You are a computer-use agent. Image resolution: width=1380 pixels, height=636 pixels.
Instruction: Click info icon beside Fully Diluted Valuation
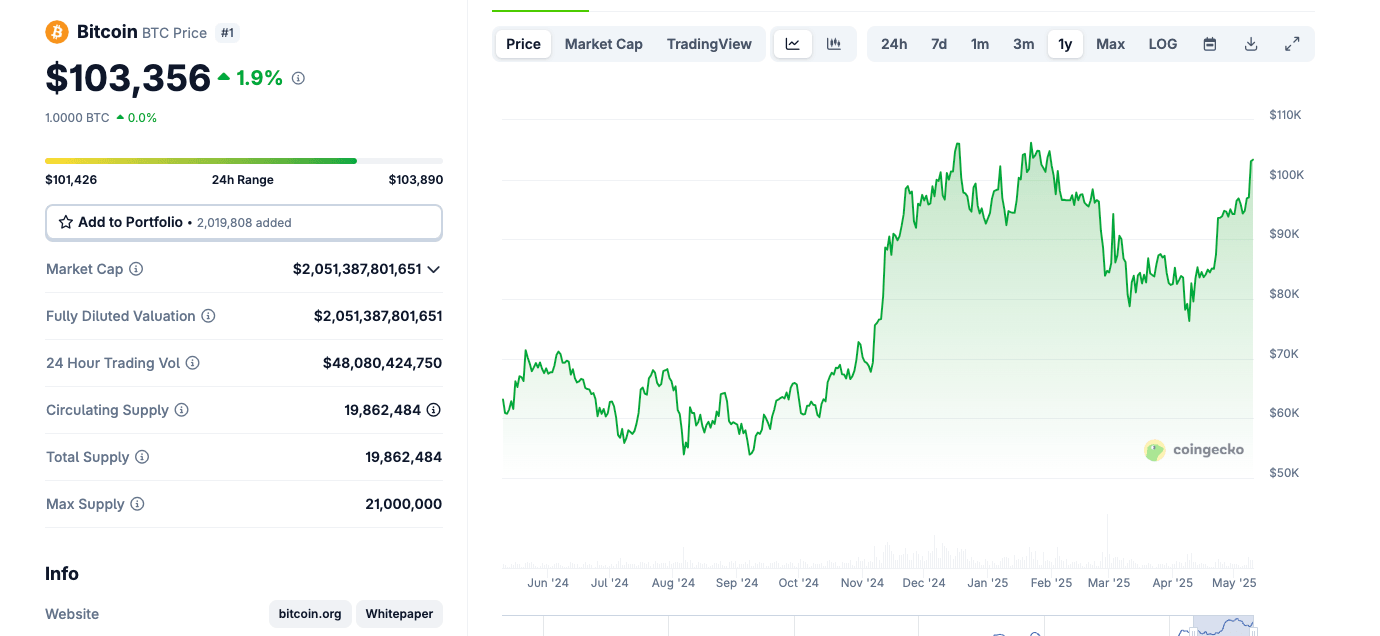pos(208,316)
